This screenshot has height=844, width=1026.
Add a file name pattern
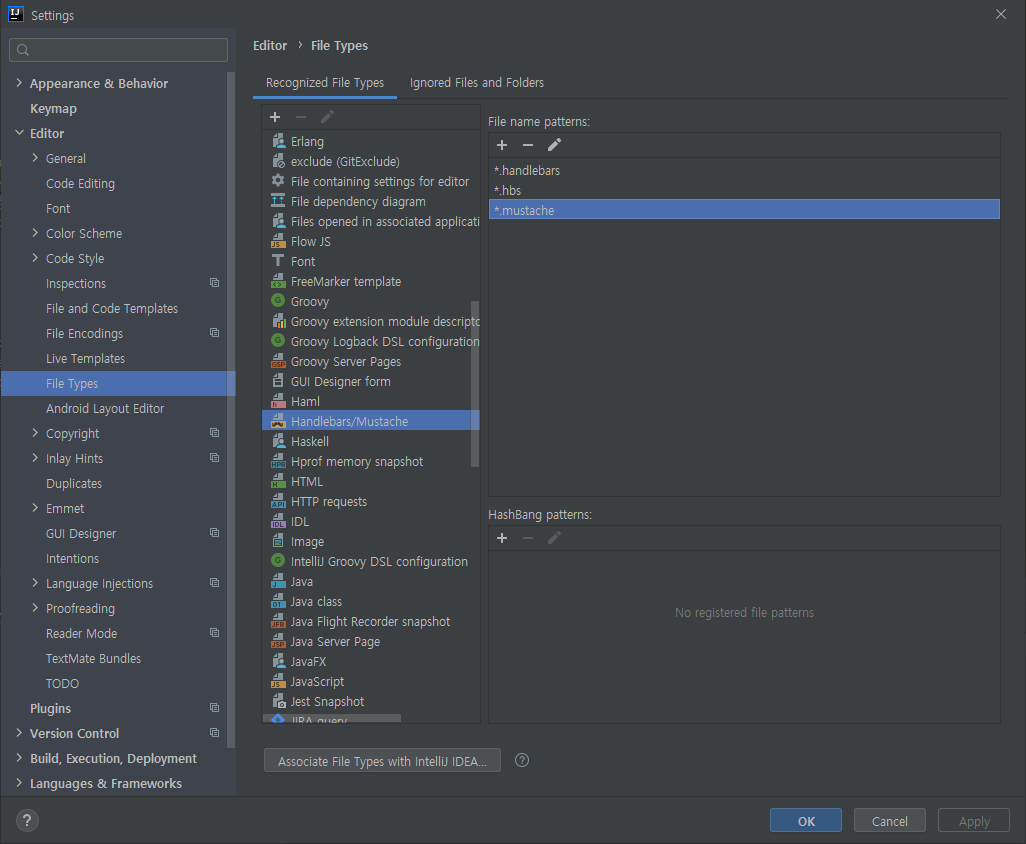502,145
